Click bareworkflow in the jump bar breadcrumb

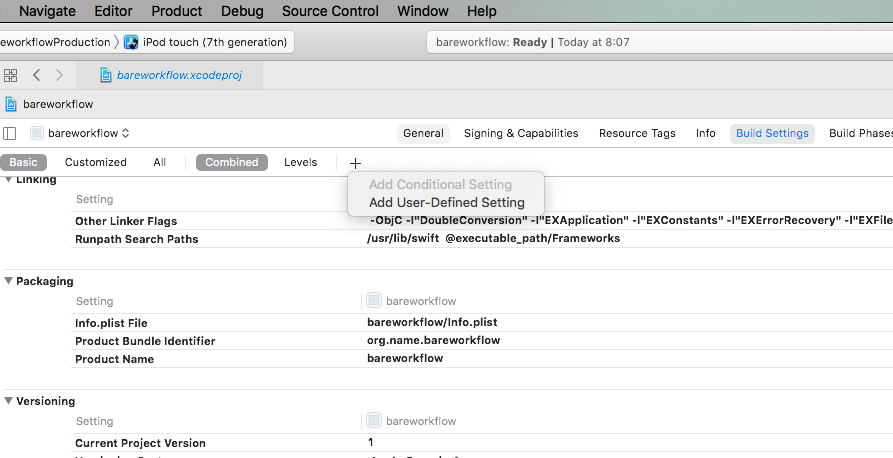coord(58,104)
